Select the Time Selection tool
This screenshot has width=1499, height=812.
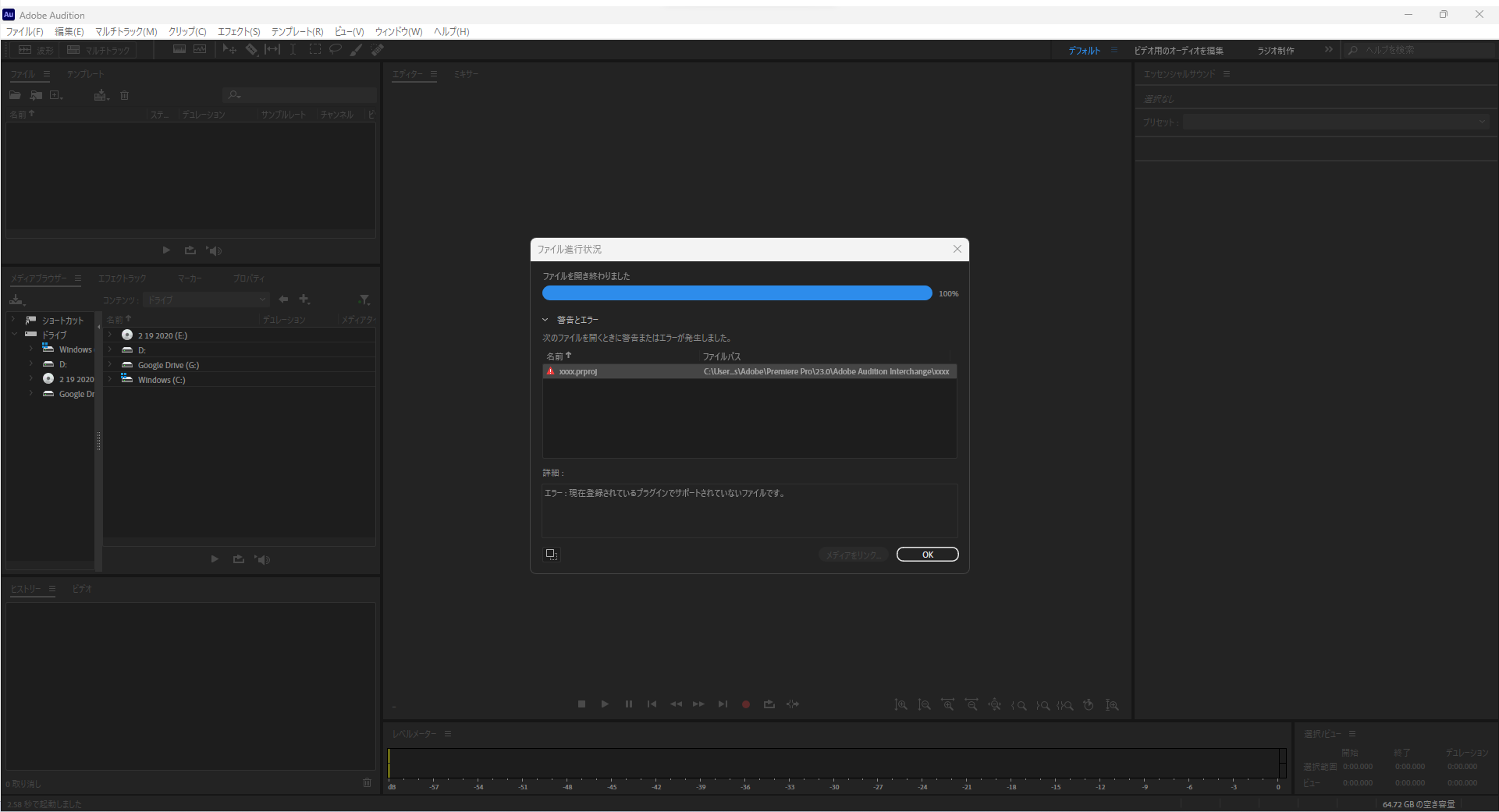click(293, 49)
